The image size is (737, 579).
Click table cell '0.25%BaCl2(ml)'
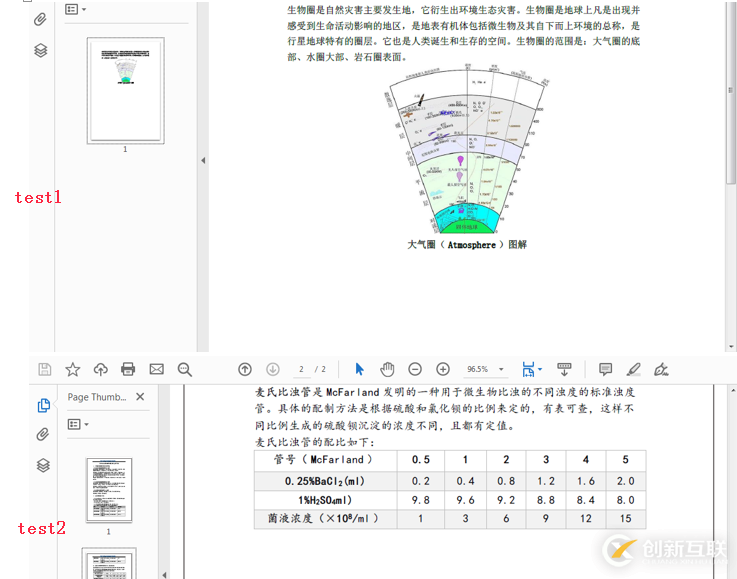pos(325,481)
